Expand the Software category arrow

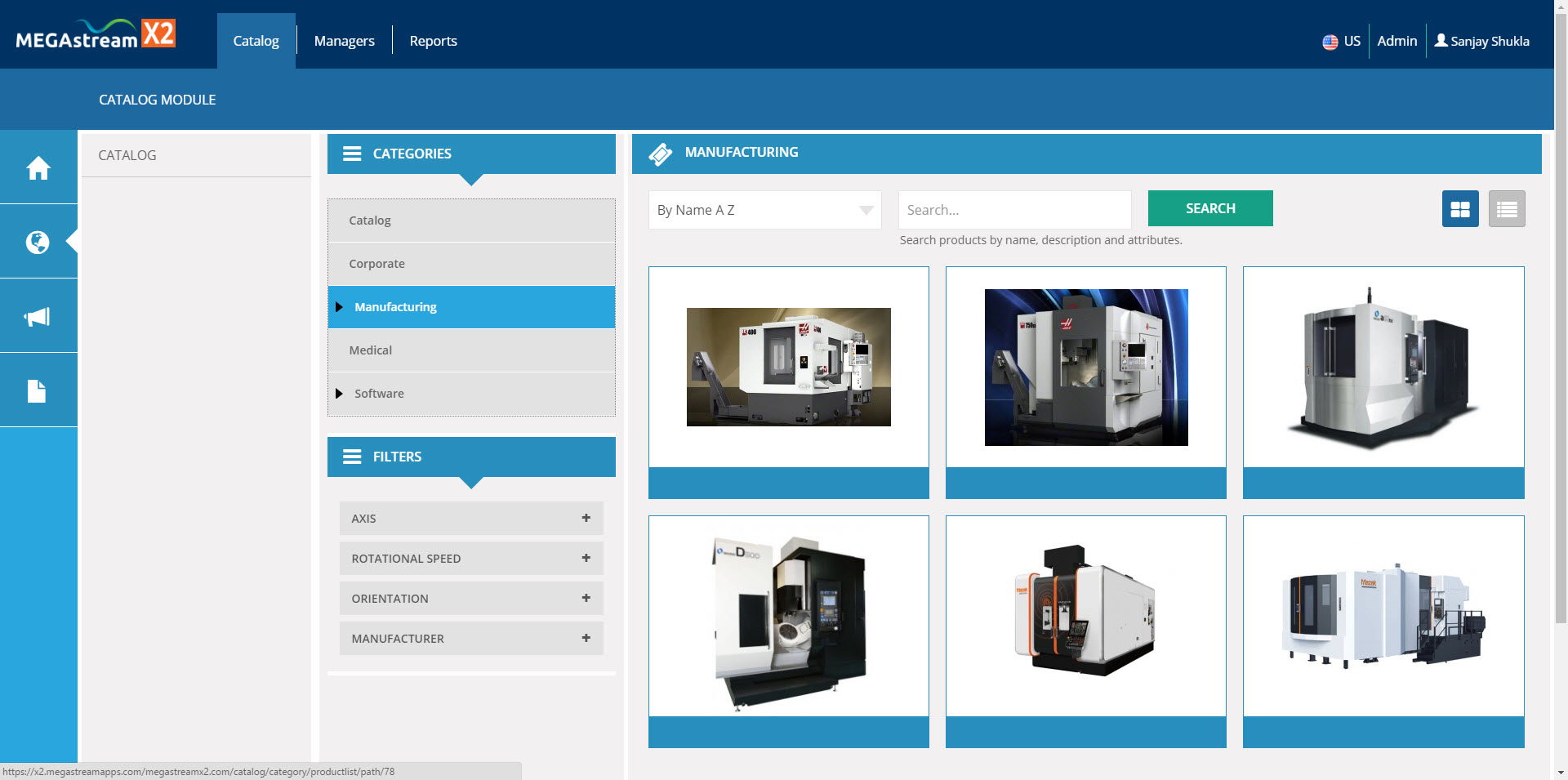pyautogui.click(x=339, y=394)
